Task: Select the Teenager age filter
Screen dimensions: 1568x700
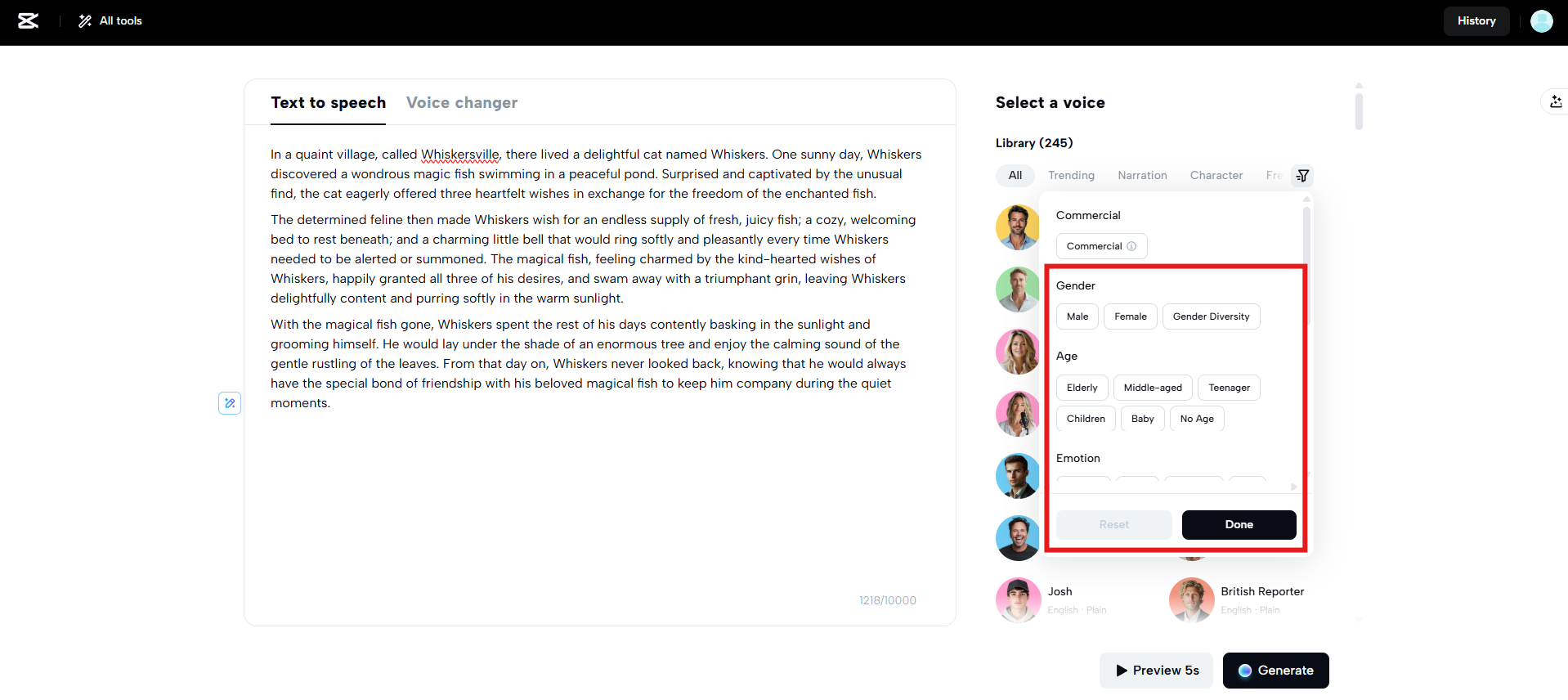Action: 1229,388
